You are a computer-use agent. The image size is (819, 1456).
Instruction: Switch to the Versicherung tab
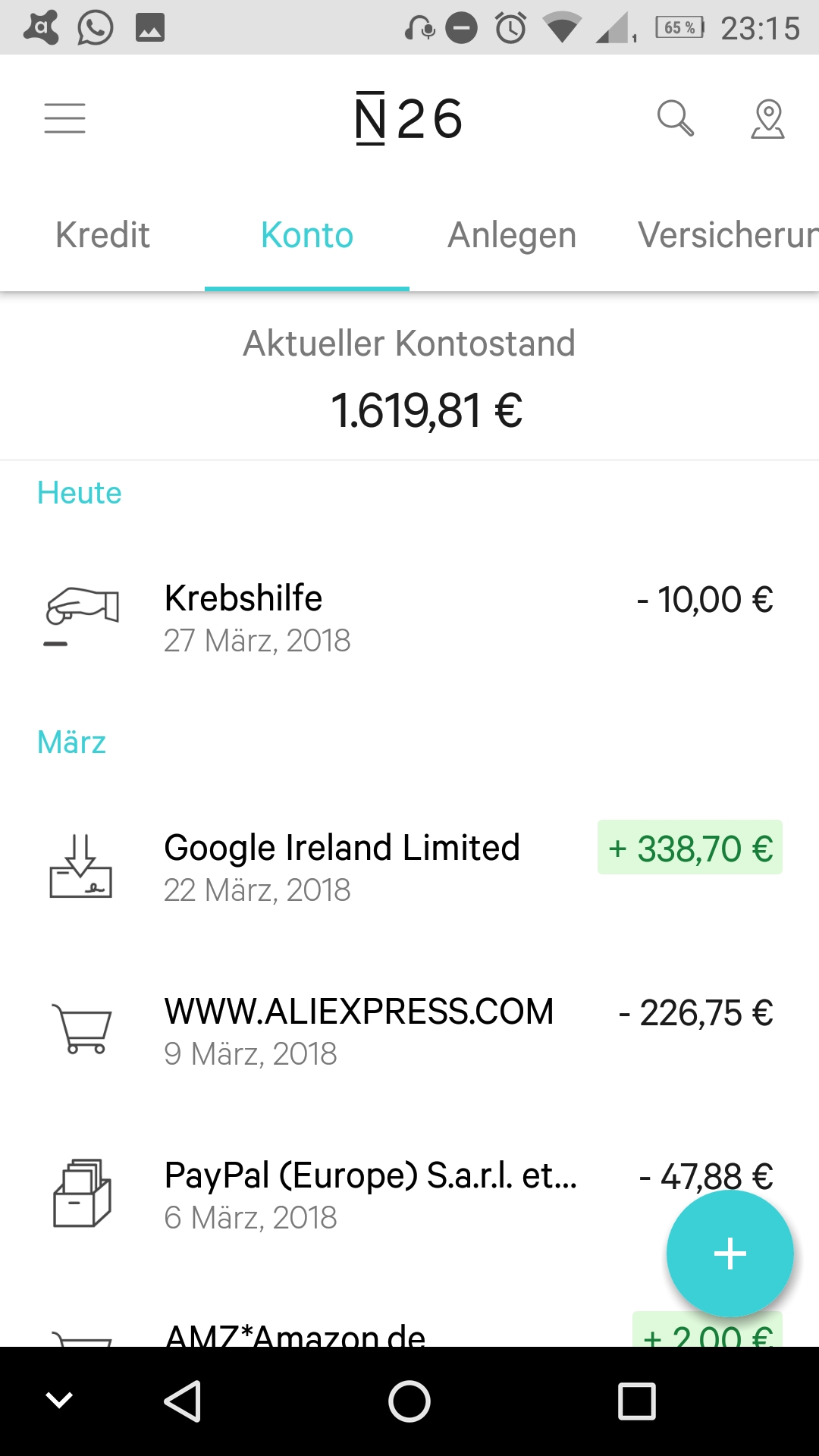click(x=726, y=235)
